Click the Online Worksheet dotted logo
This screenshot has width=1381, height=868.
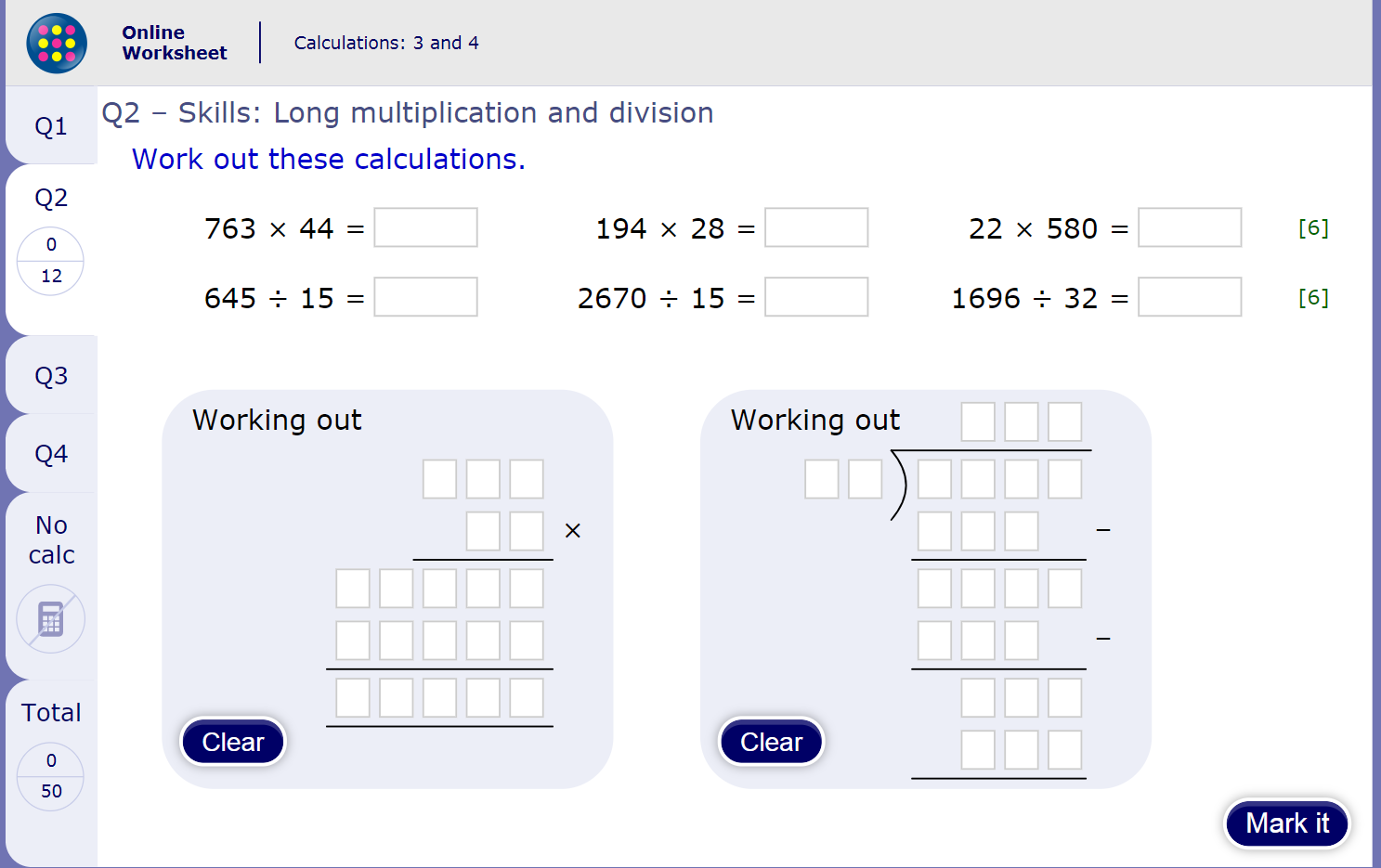click(56, 43)
